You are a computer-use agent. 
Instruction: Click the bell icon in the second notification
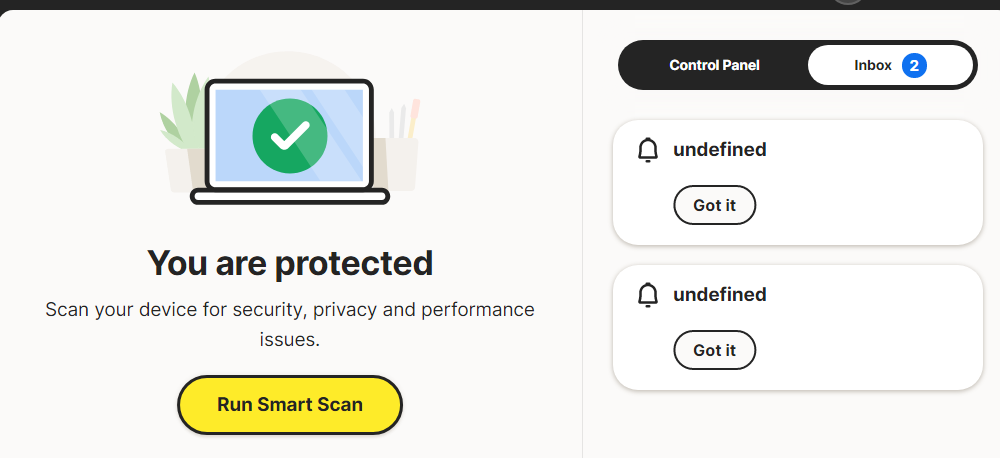tap(648, 295)
